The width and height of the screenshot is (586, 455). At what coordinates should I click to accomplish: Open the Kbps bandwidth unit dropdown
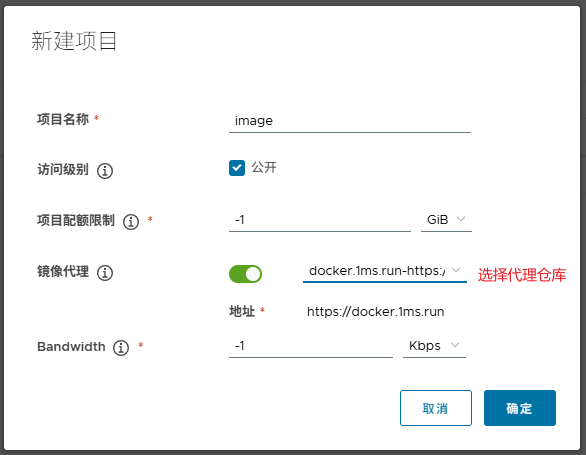click(x=434, y=346)
